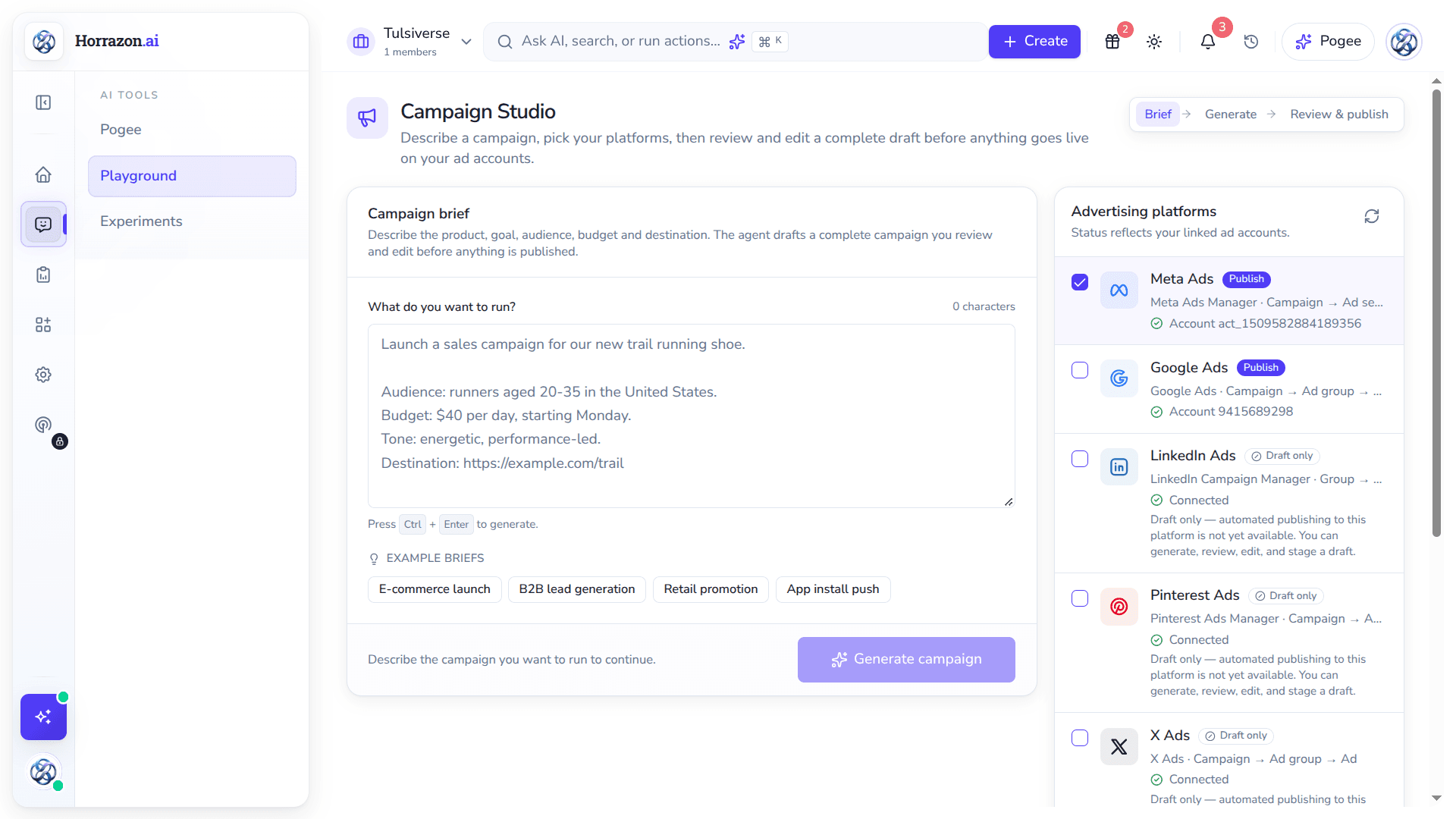The width and height of the screenshot is (1456, 819).
Task: Open the user avatar in top right
Action: pyautogui.click(x=1404, y=42)
